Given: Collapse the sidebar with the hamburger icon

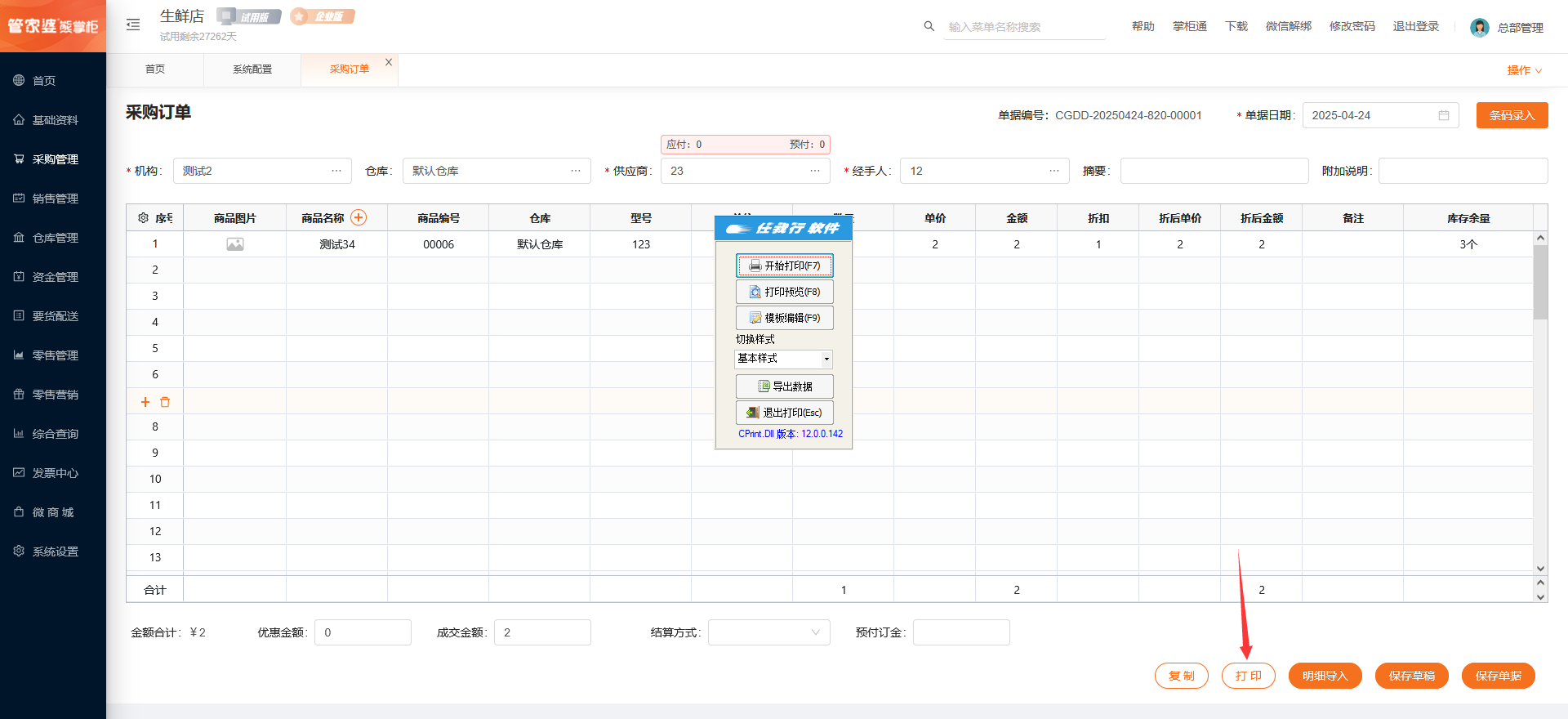Looking at the screenshot, I should click(133, 25).
